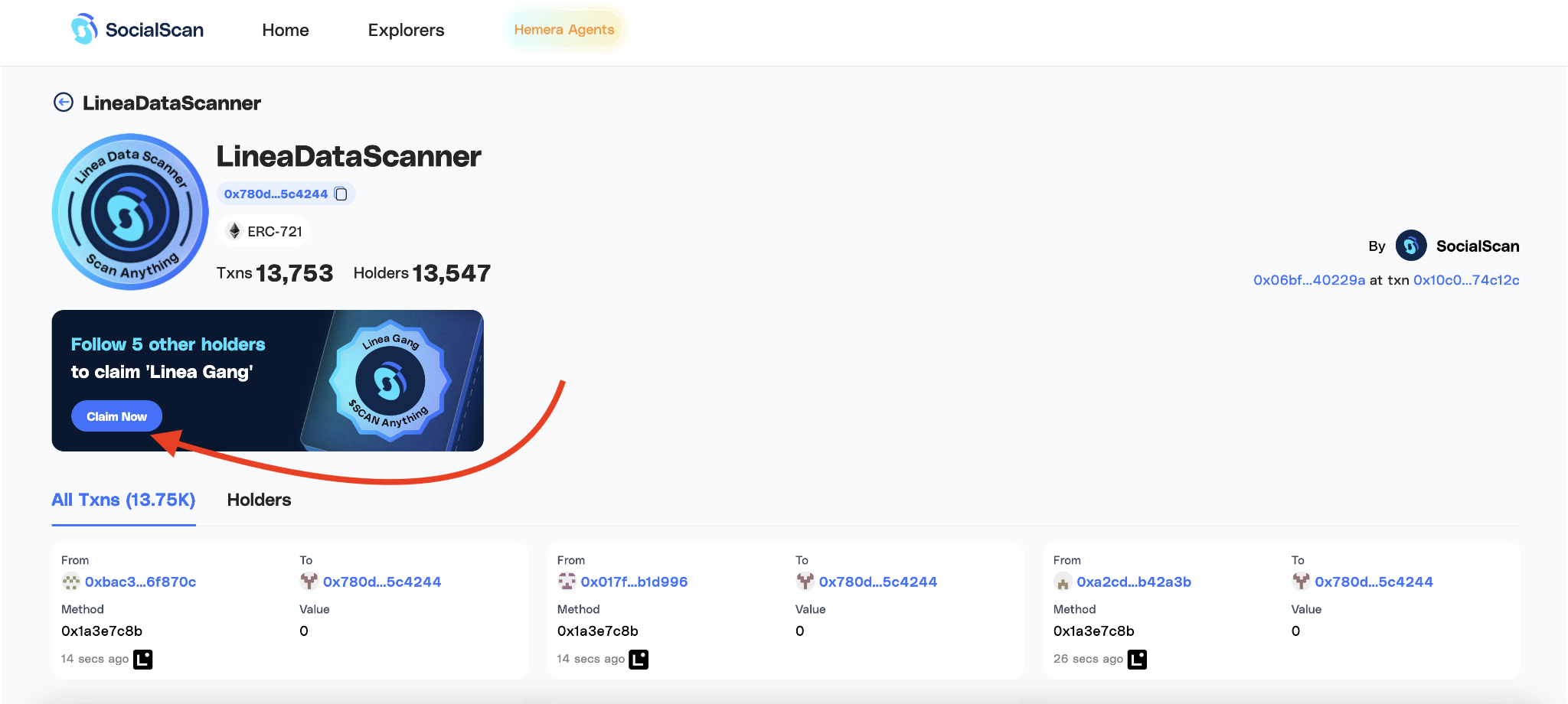The width and height of the screenshot is (1568, 704).
Task: Click the To avatar icon in the first transaction card
Action: click(x=309, y=582)
